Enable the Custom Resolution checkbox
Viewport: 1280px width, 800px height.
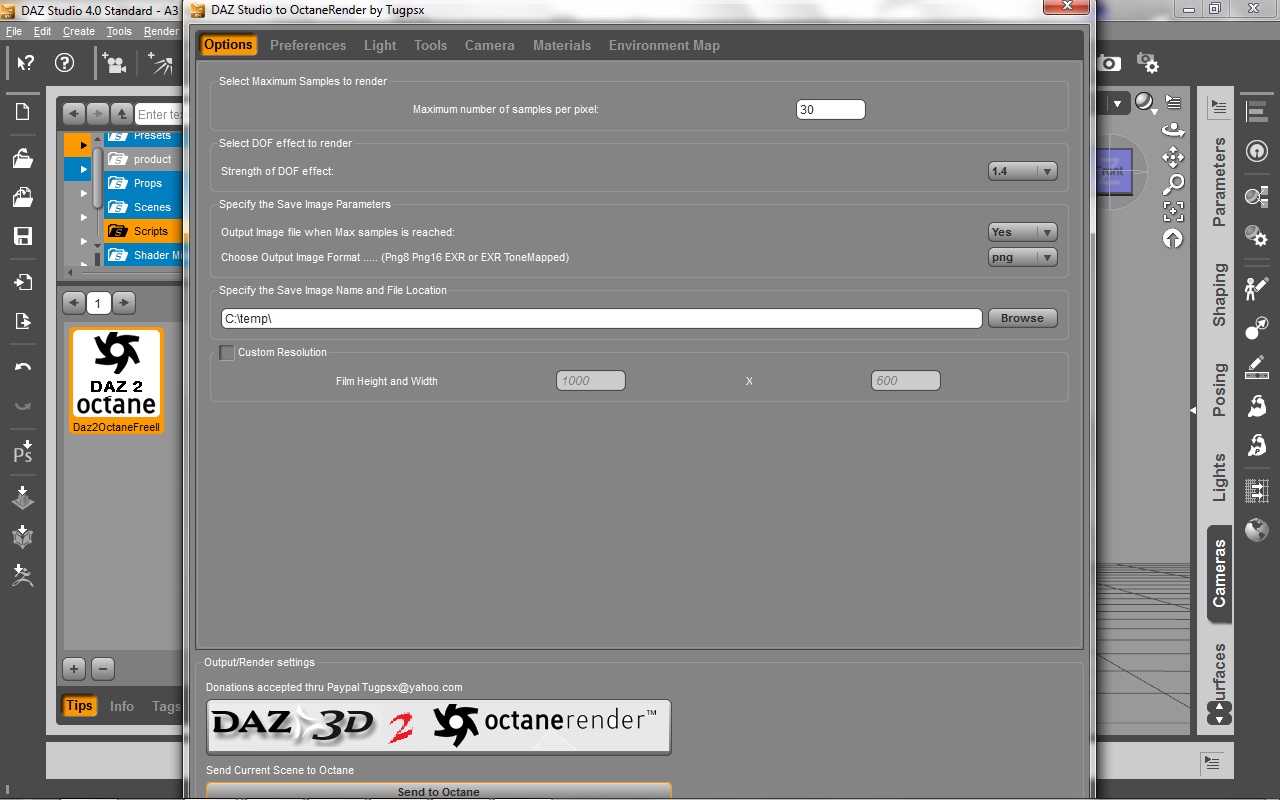tap(227, 353)
